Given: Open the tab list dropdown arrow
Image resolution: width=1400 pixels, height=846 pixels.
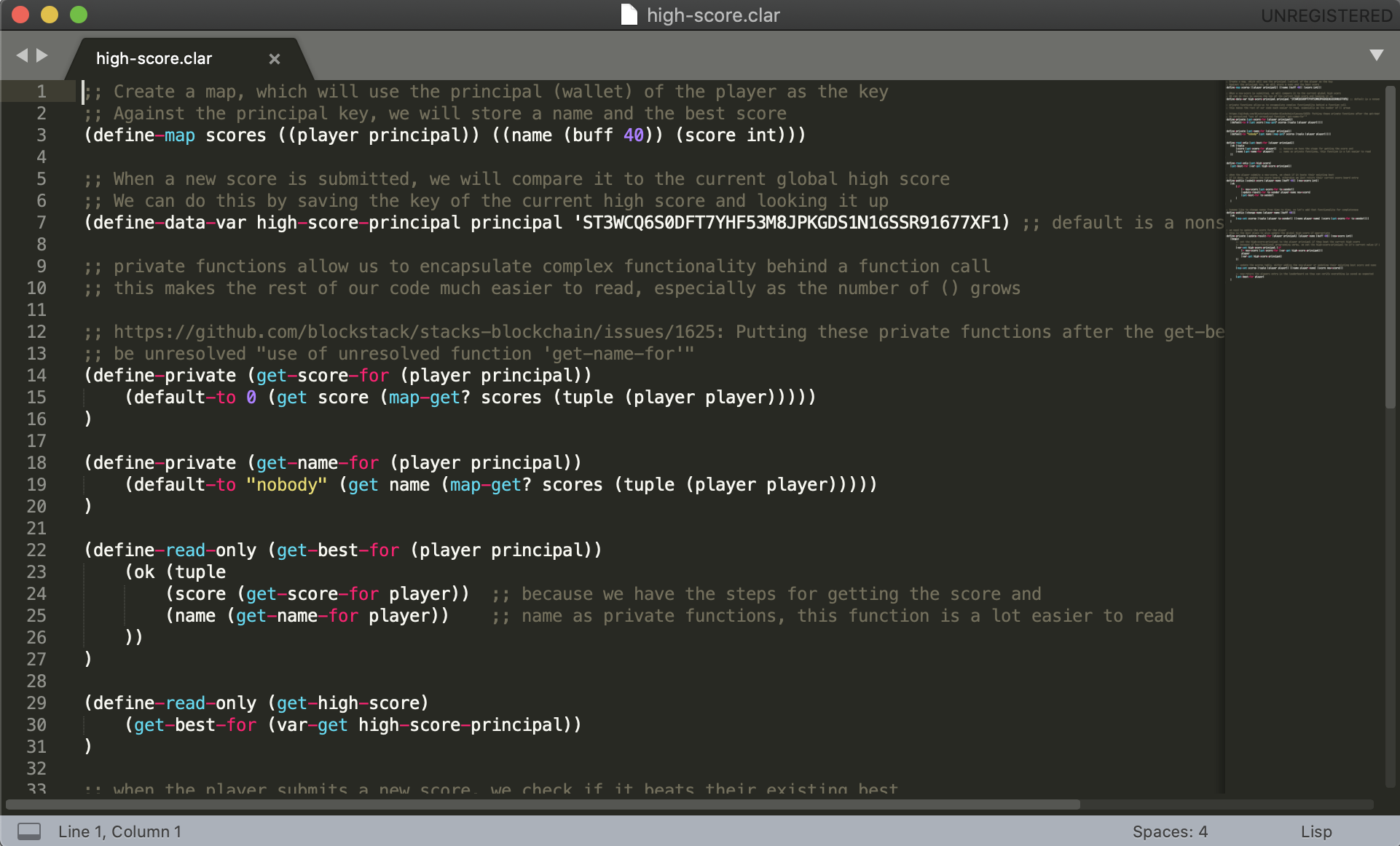Looking at the screenshot, I should coord(1376,55).
